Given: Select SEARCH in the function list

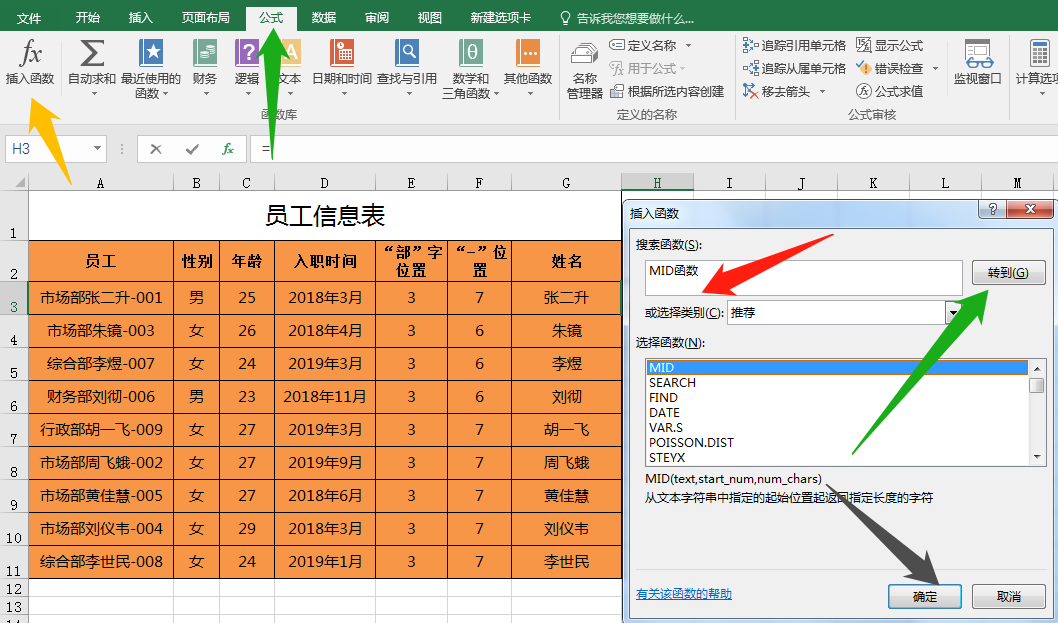Looking at the screenshot, I should [x=837, y=383].
